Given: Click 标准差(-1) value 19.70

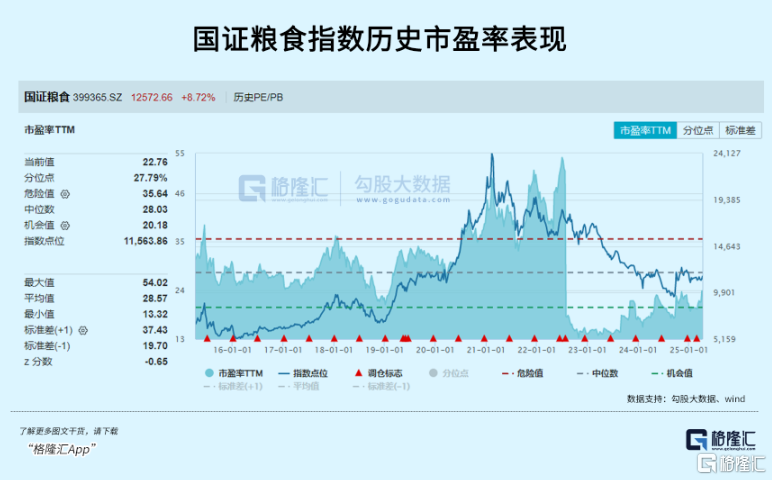Looking at the screenshot, I should pos(155,346).
